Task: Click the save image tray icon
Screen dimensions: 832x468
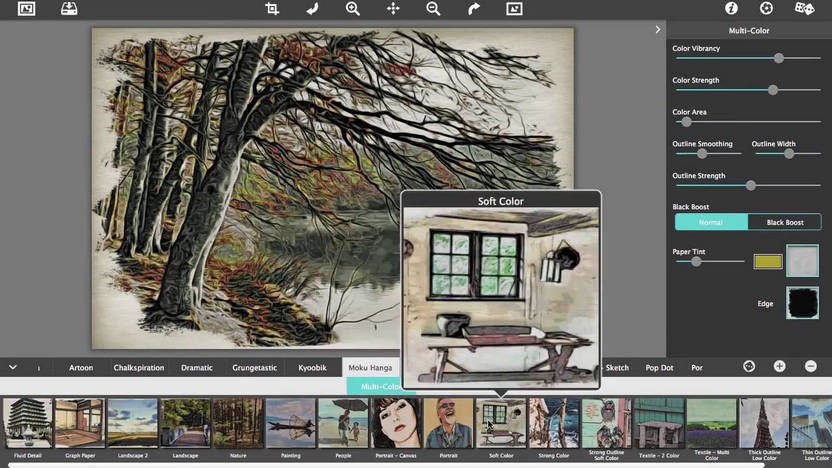Action: pyautogui.click(x=69, y=9)
